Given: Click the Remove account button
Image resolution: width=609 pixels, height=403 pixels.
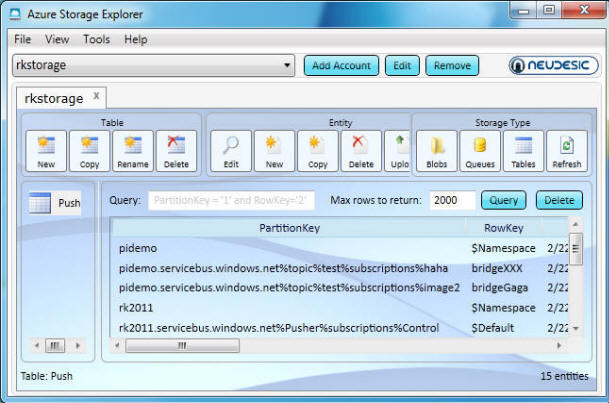Looking at the screenshot, I should click(452, 66).
